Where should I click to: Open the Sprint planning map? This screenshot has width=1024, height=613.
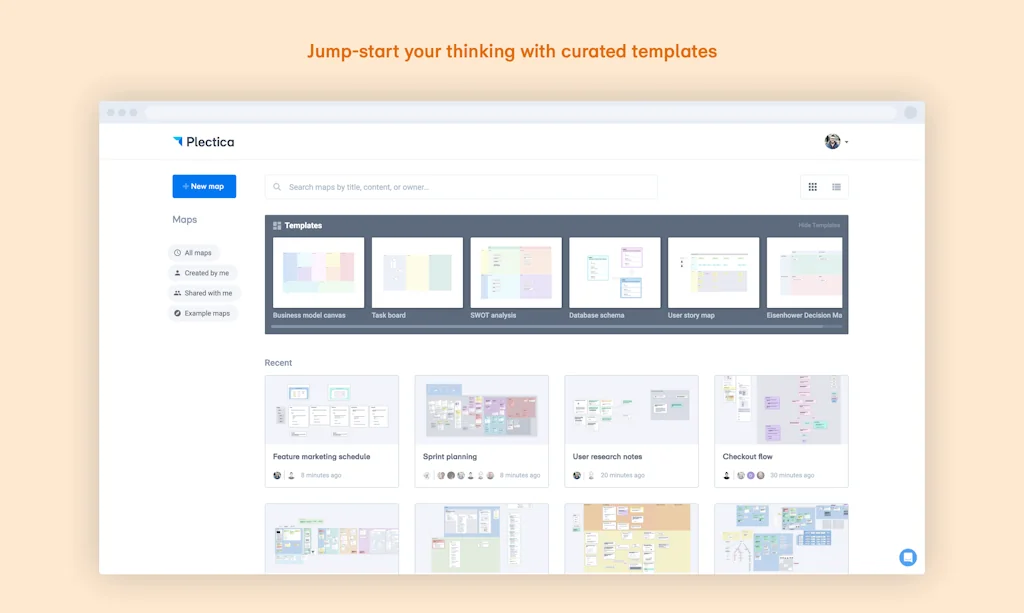481,410
